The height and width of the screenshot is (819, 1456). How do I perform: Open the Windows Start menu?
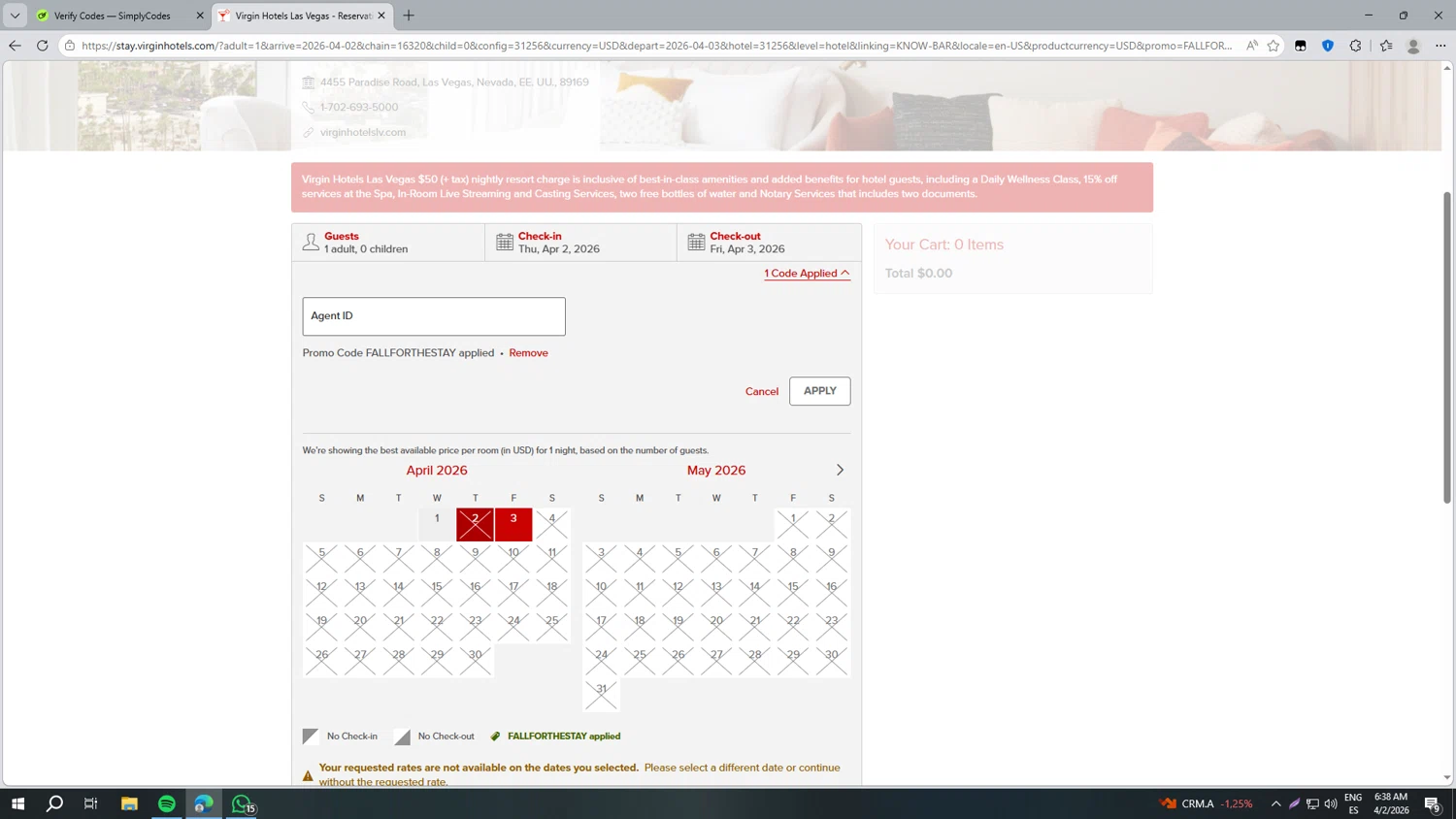(17, 803)
